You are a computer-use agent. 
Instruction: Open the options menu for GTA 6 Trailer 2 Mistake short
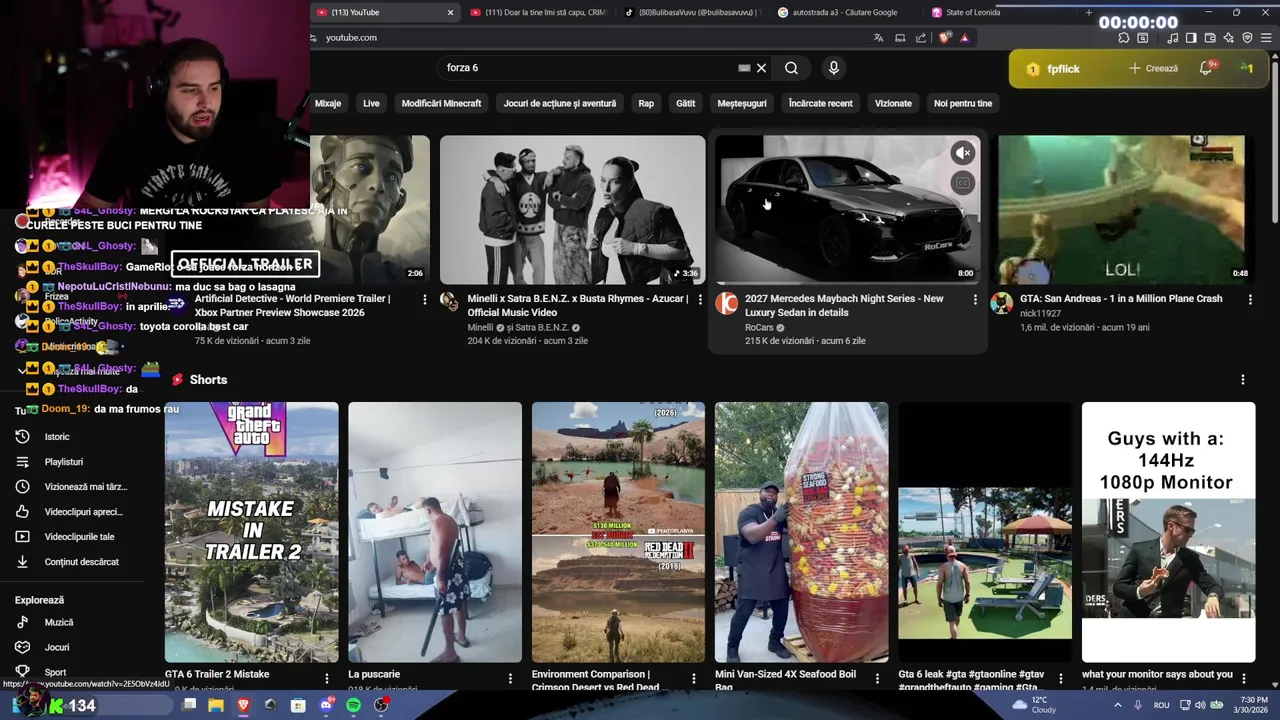[327, 678]
